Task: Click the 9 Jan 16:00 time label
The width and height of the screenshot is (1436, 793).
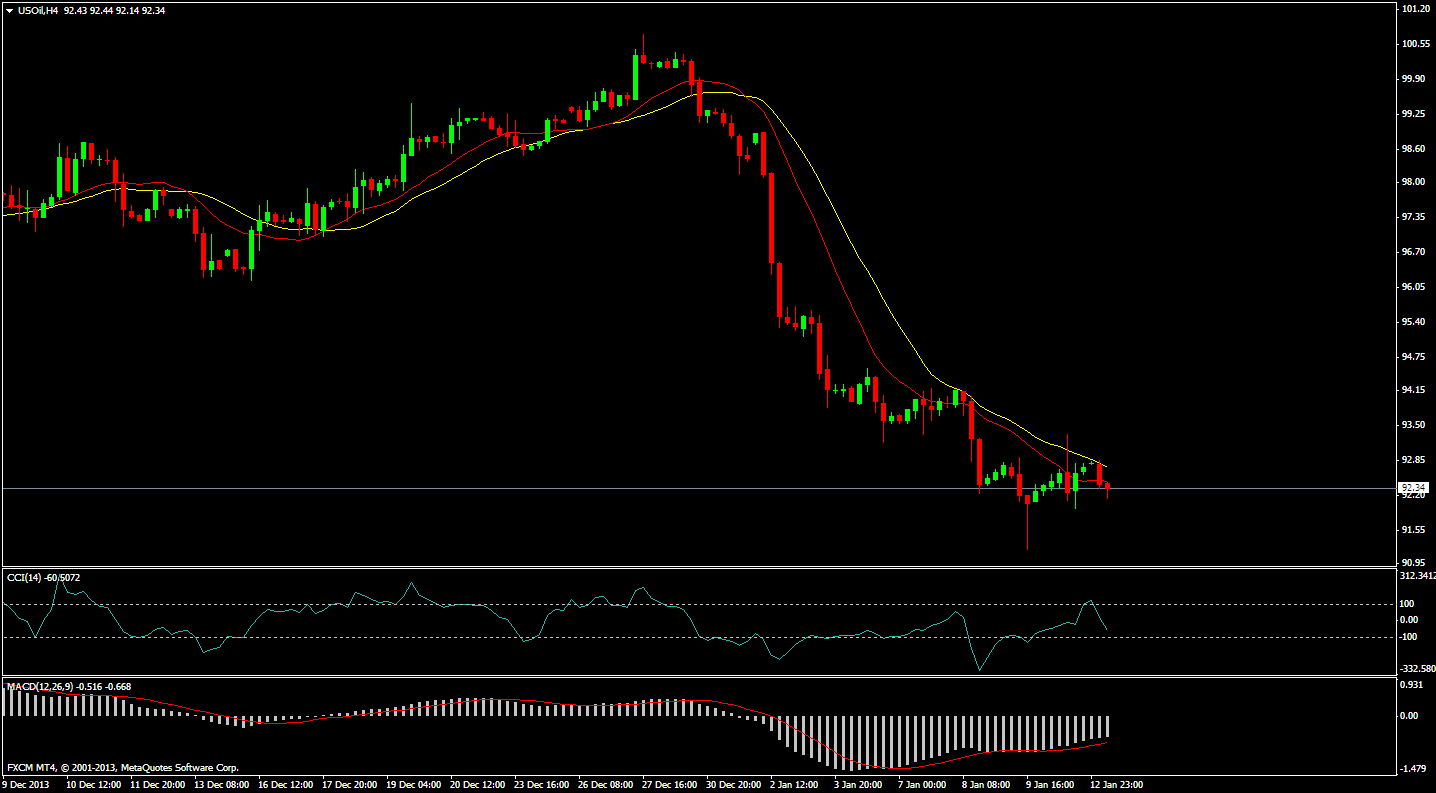Action: (x=1051, y=785)
